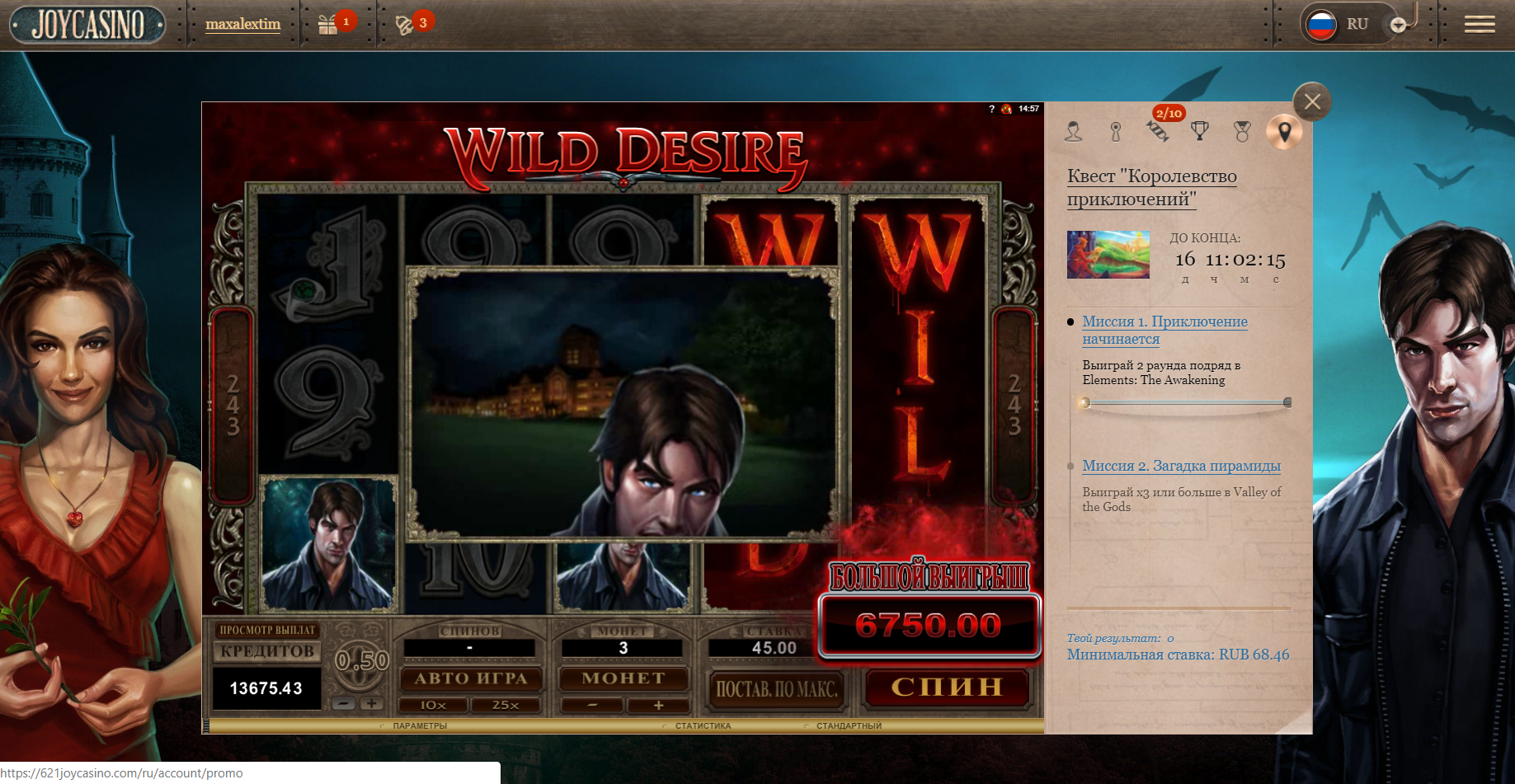Open the hamburger main menu

(x=1480, y=25)
